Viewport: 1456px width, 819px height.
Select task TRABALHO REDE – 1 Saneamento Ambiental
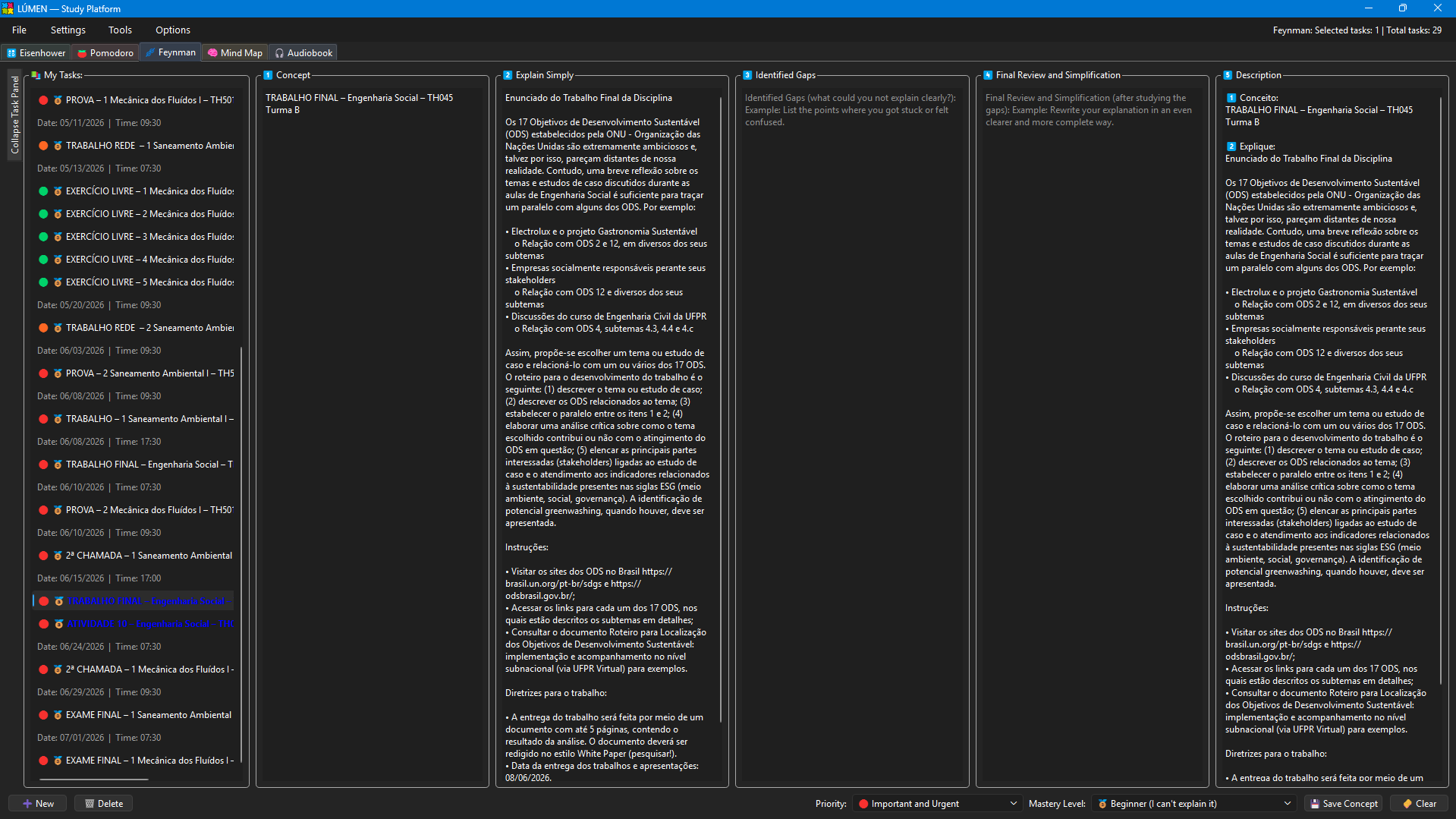click(135, 146)
